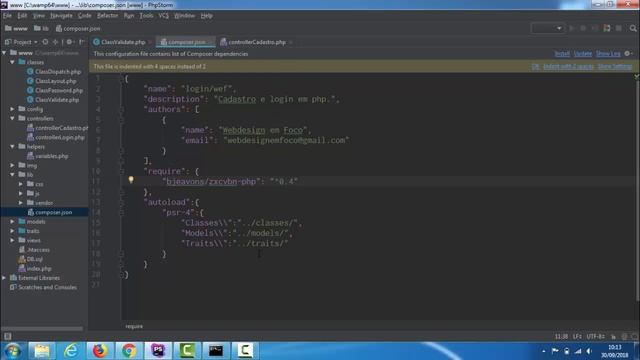Click the greyed-out Debug bug icon
Image resolution: width=640 pixels, height=360 pixels.
pos(583,28)
